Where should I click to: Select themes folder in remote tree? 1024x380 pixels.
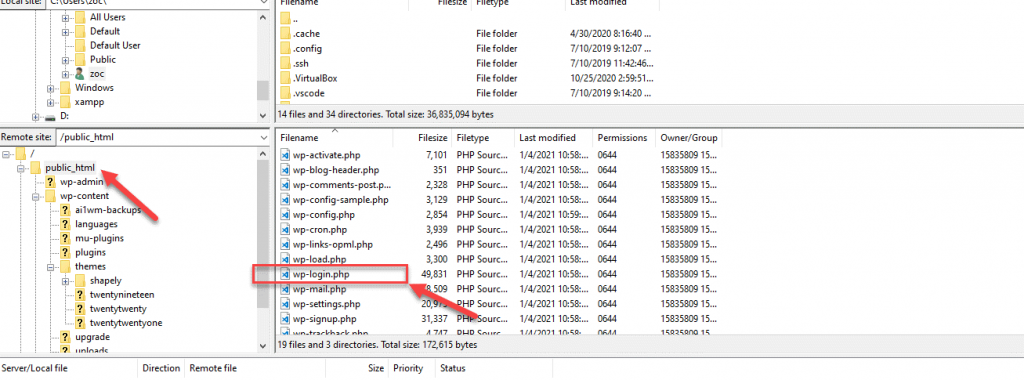pyautogui.click(x=90, y=266)
